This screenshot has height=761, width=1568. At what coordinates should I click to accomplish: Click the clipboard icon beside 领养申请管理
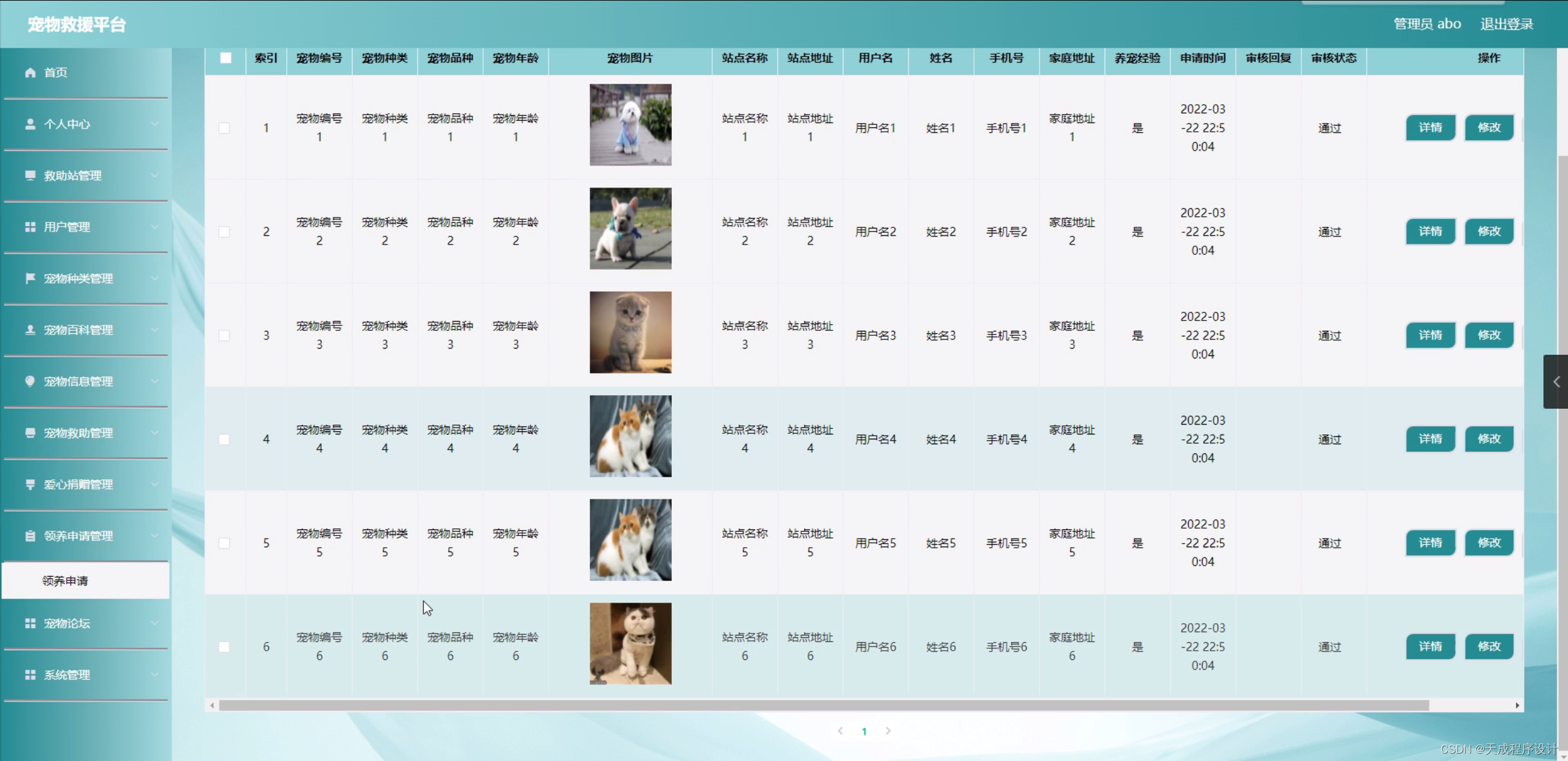pos(30,536)
